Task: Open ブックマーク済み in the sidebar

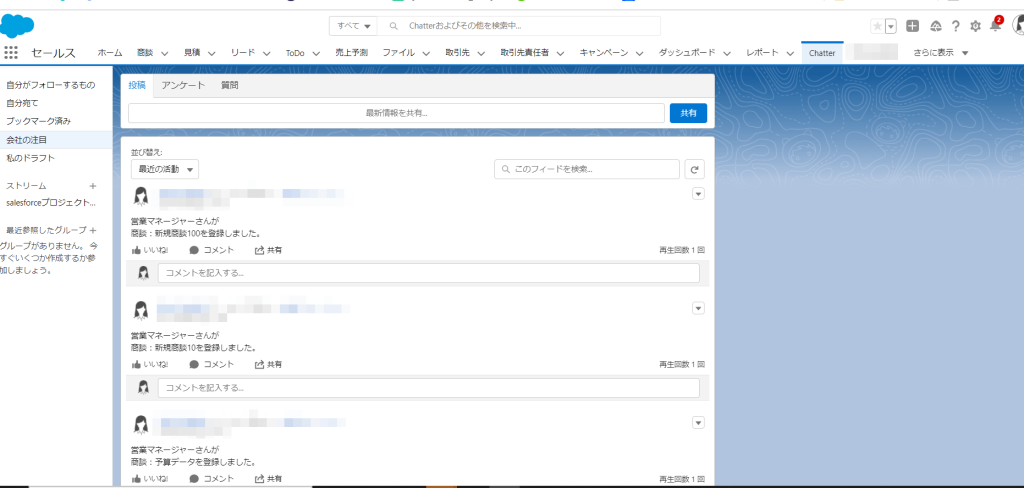Action: click(x=39, y=122)
